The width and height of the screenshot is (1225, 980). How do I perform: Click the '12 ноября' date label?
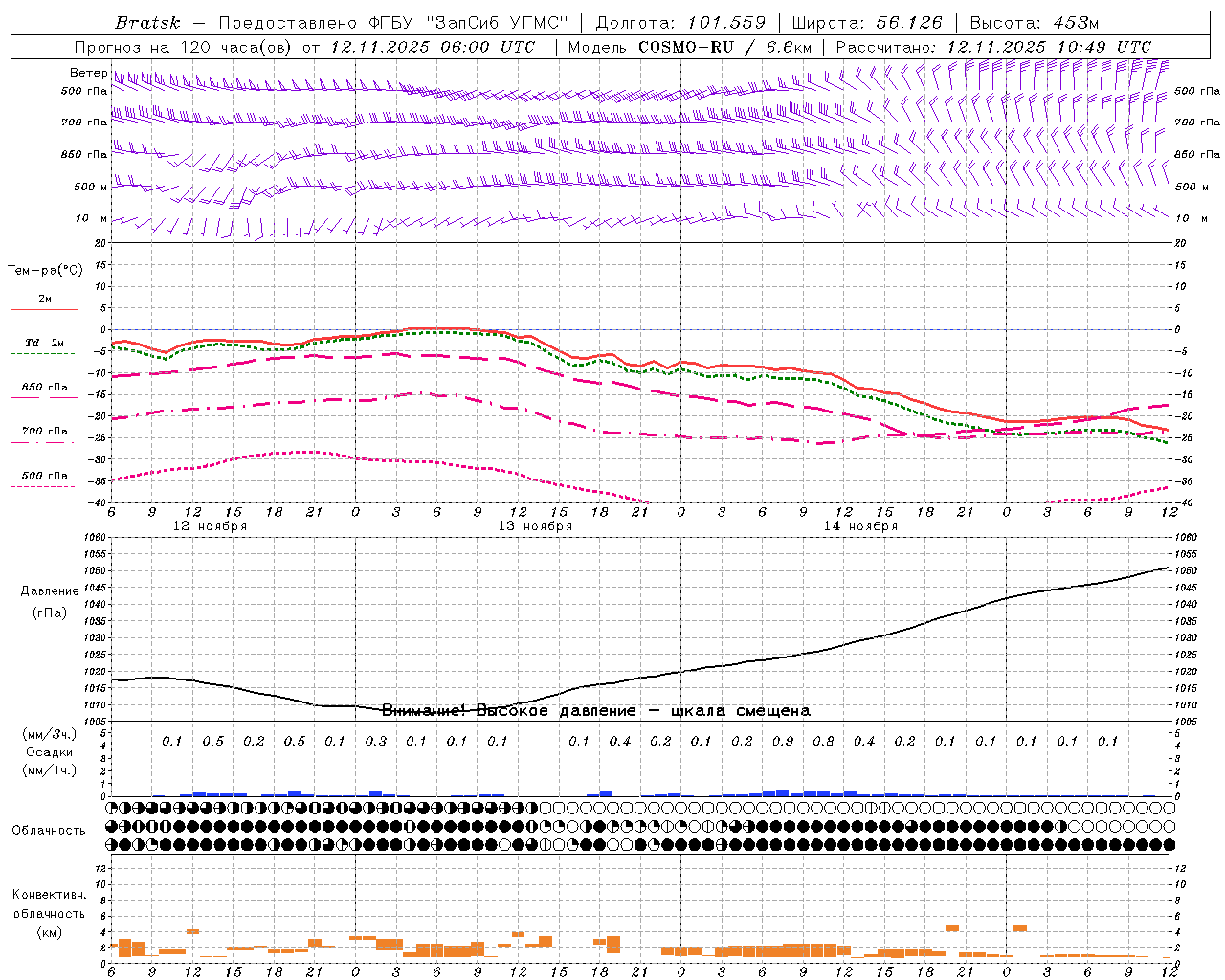210,526
